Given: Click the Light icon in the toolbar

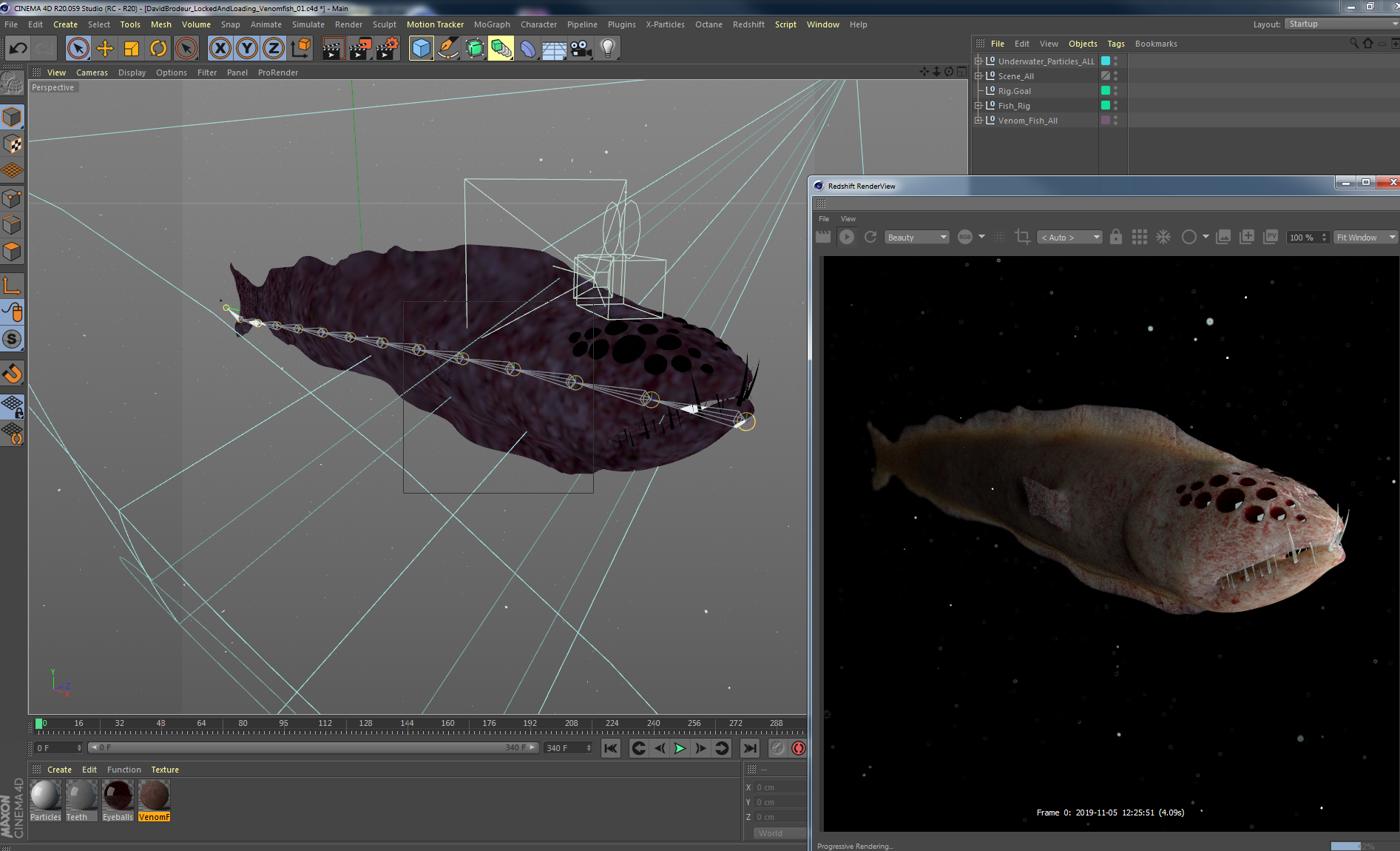Looking at the screenshot, I should (606, 48).
